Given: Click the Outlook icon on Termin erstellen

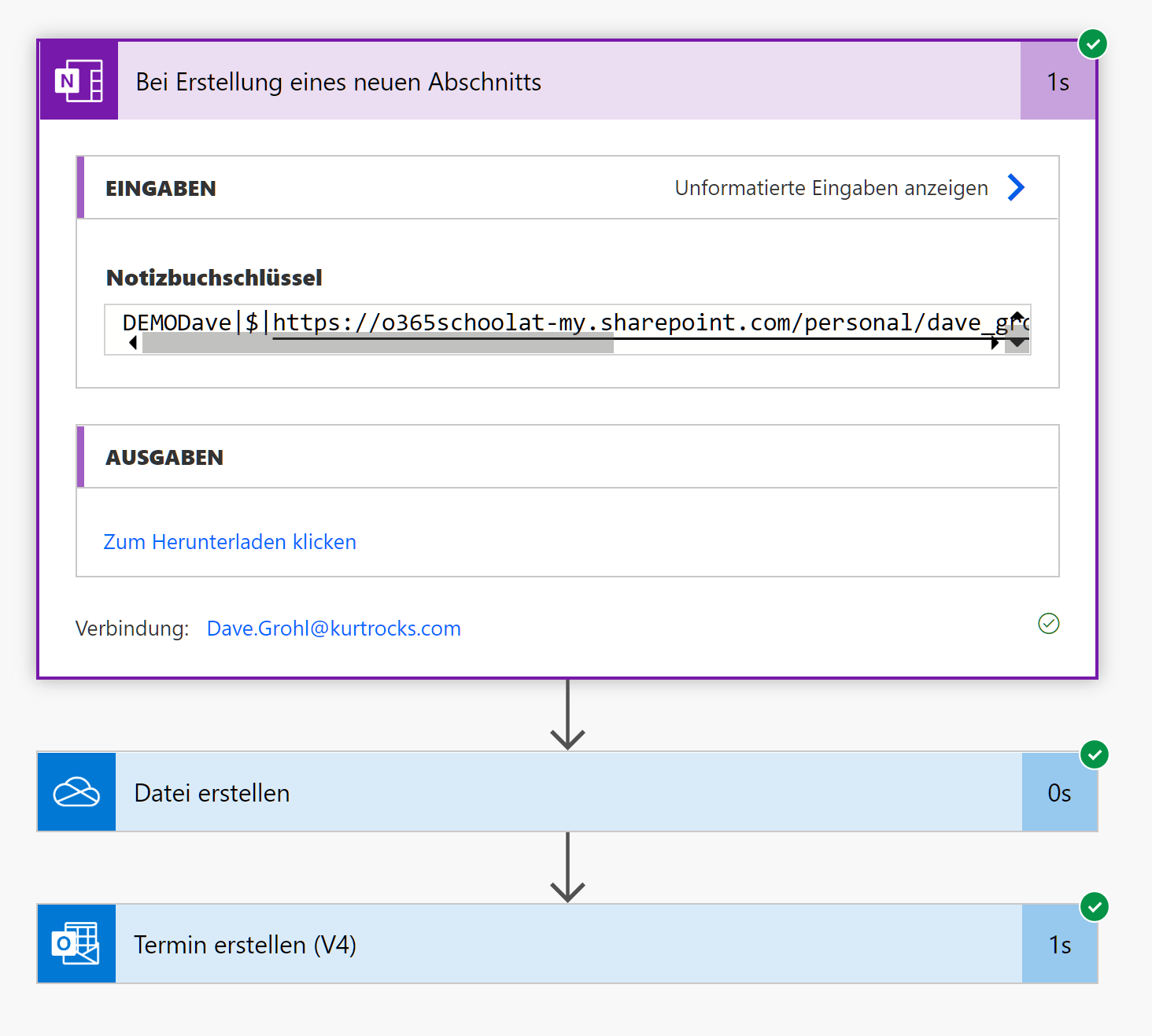Looking at the screenshot, I should coord(76,944).
